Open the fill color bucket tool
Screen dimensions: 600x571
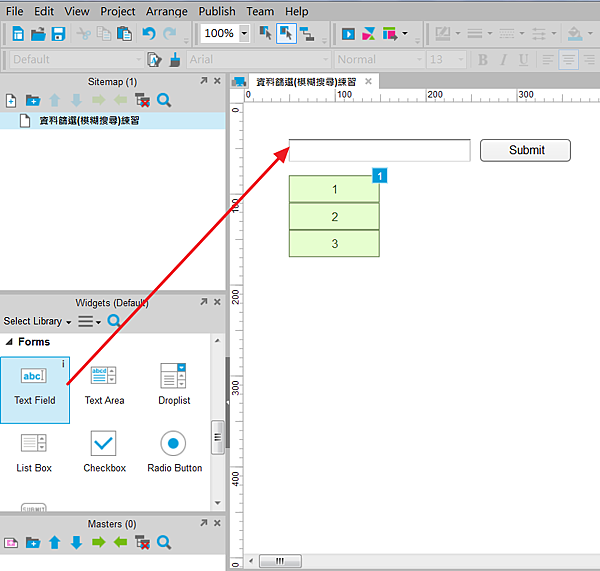click(x=575, y=34)
